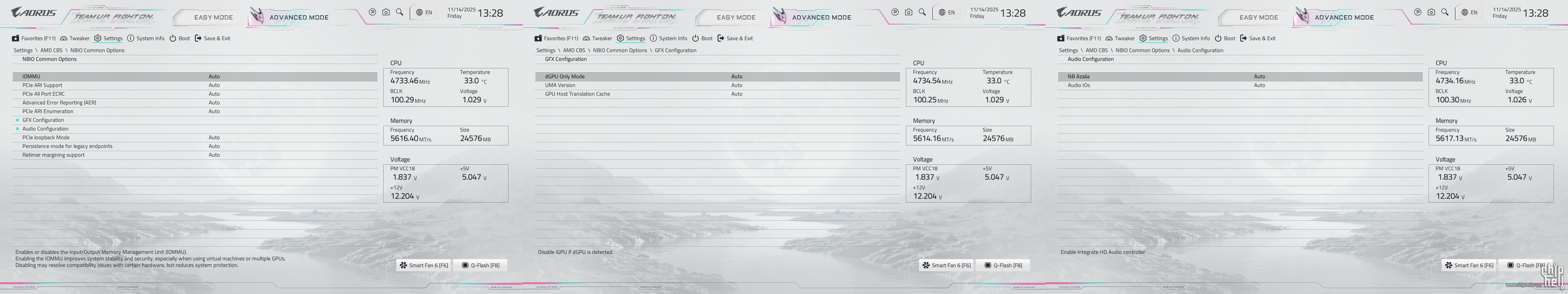Viewport: 1568px width, 294px height.
Task: Change the Audio IOs Auto setting
Action: [x=1259, y=85]
